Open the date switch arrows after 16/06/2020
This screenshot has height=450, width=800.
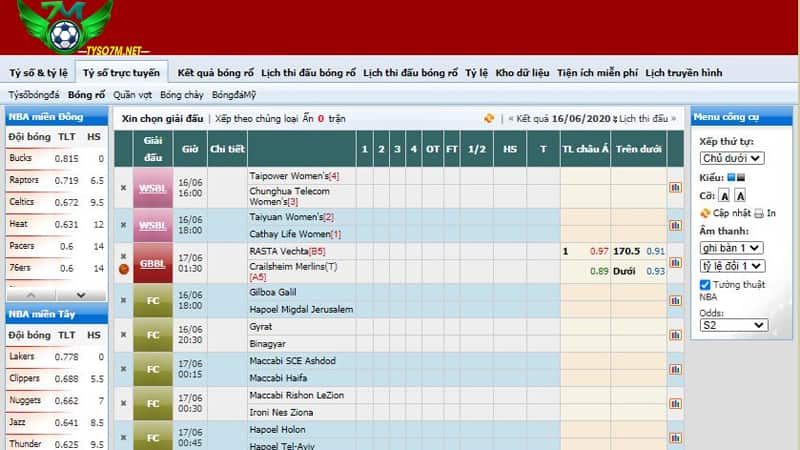coord(615,119)
